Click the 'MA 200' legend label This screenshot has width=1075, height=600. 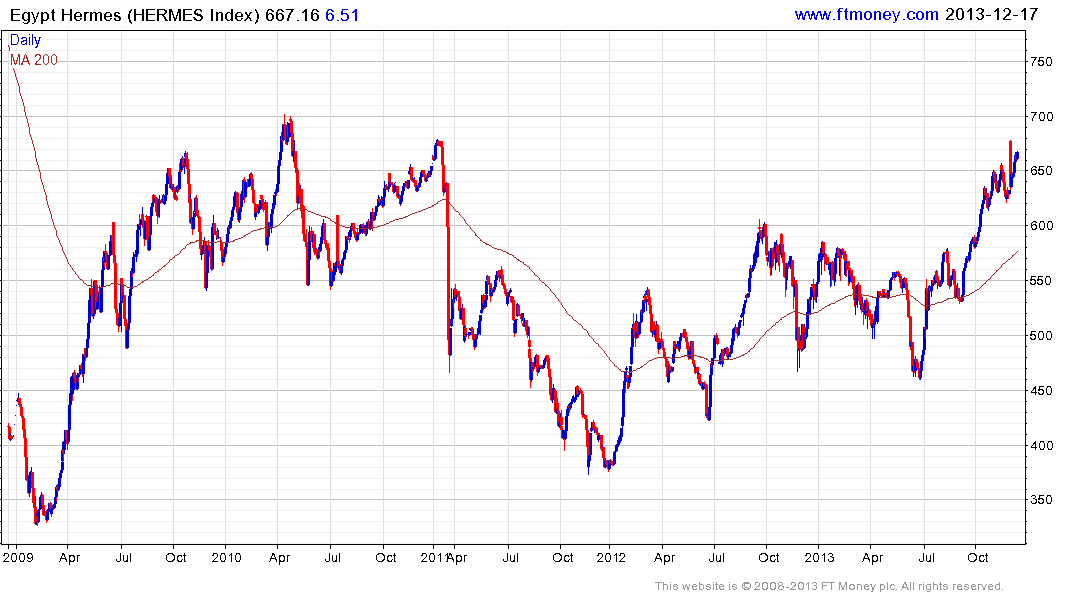[34, 60]
